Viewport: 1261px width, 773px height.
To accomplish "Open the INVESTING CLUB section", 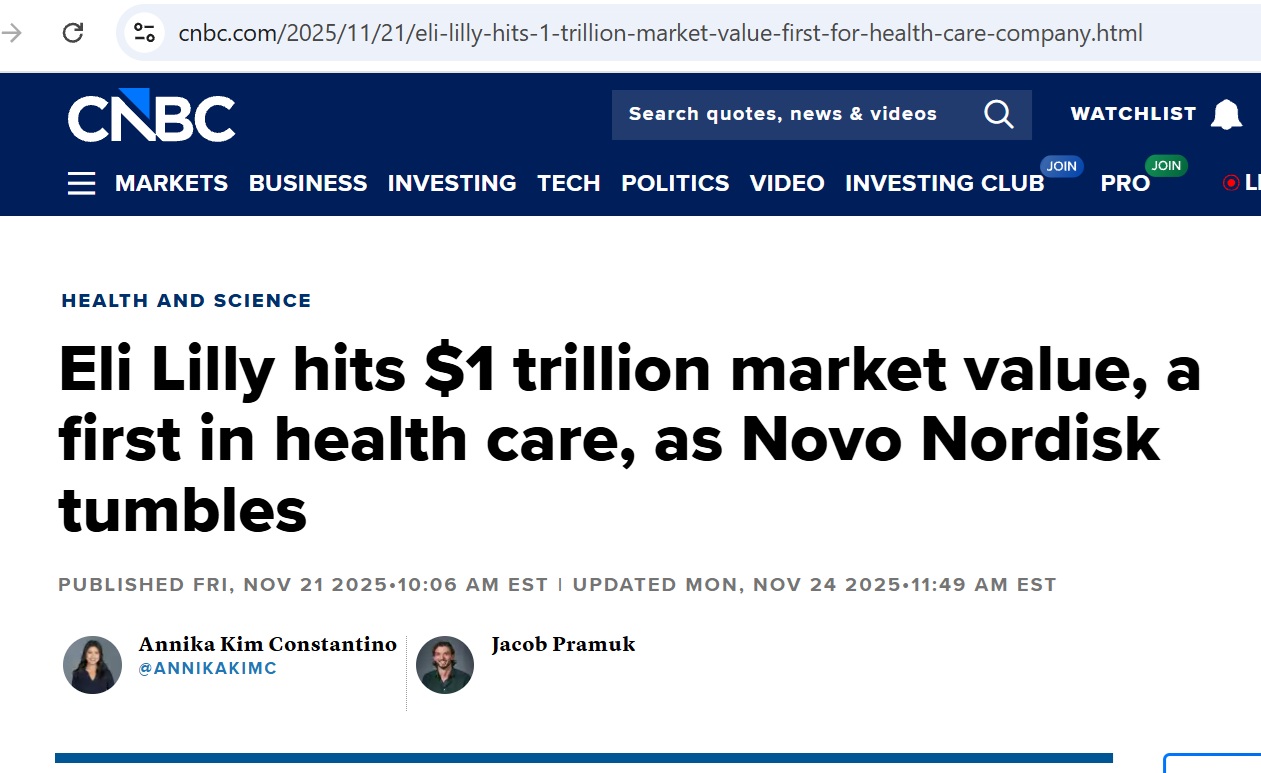I will pyautogui.click(x=945, y=184).
